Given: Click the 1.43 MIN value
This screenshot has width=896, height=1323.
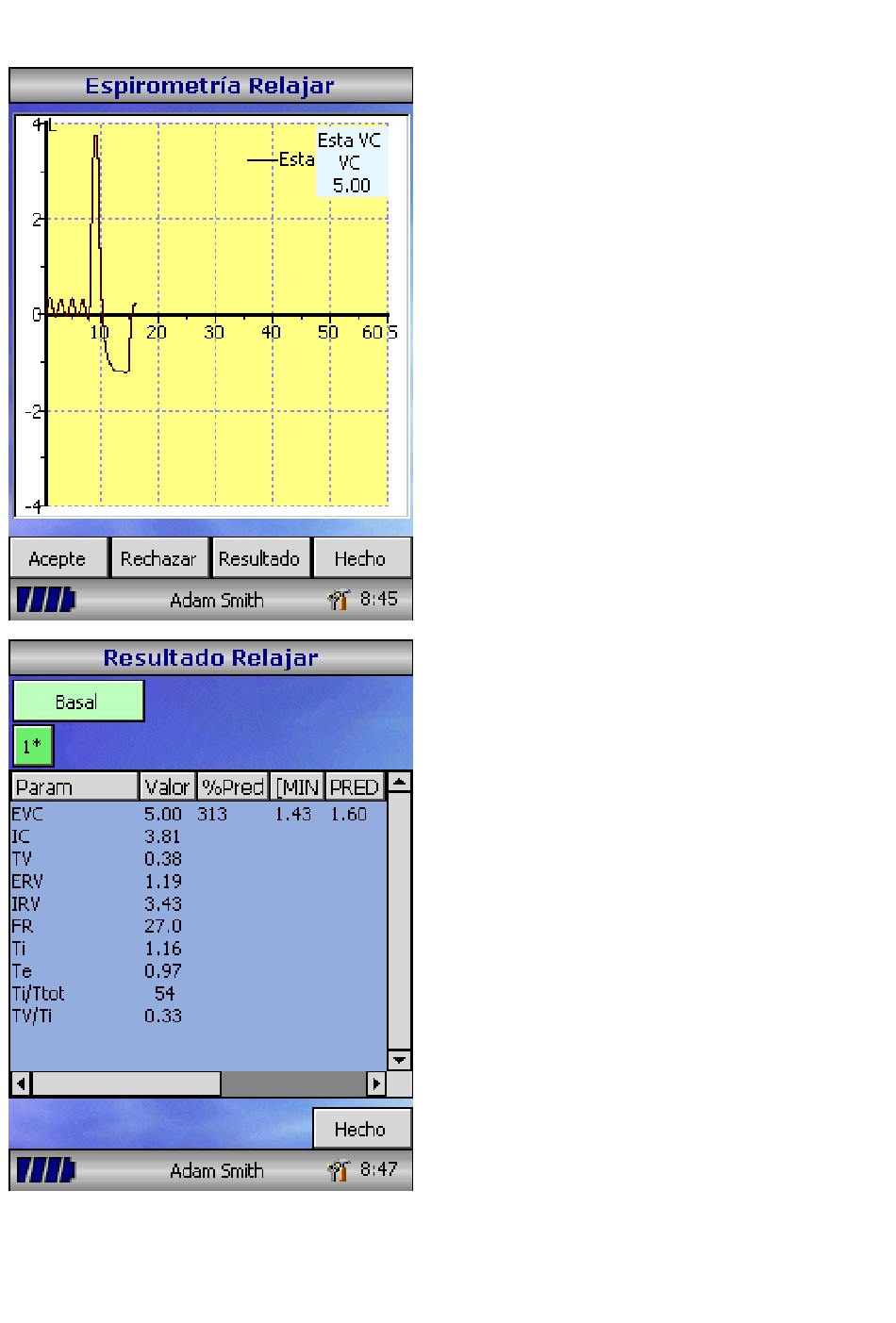Looking at the screenshot, I should [x=293, y=814].
